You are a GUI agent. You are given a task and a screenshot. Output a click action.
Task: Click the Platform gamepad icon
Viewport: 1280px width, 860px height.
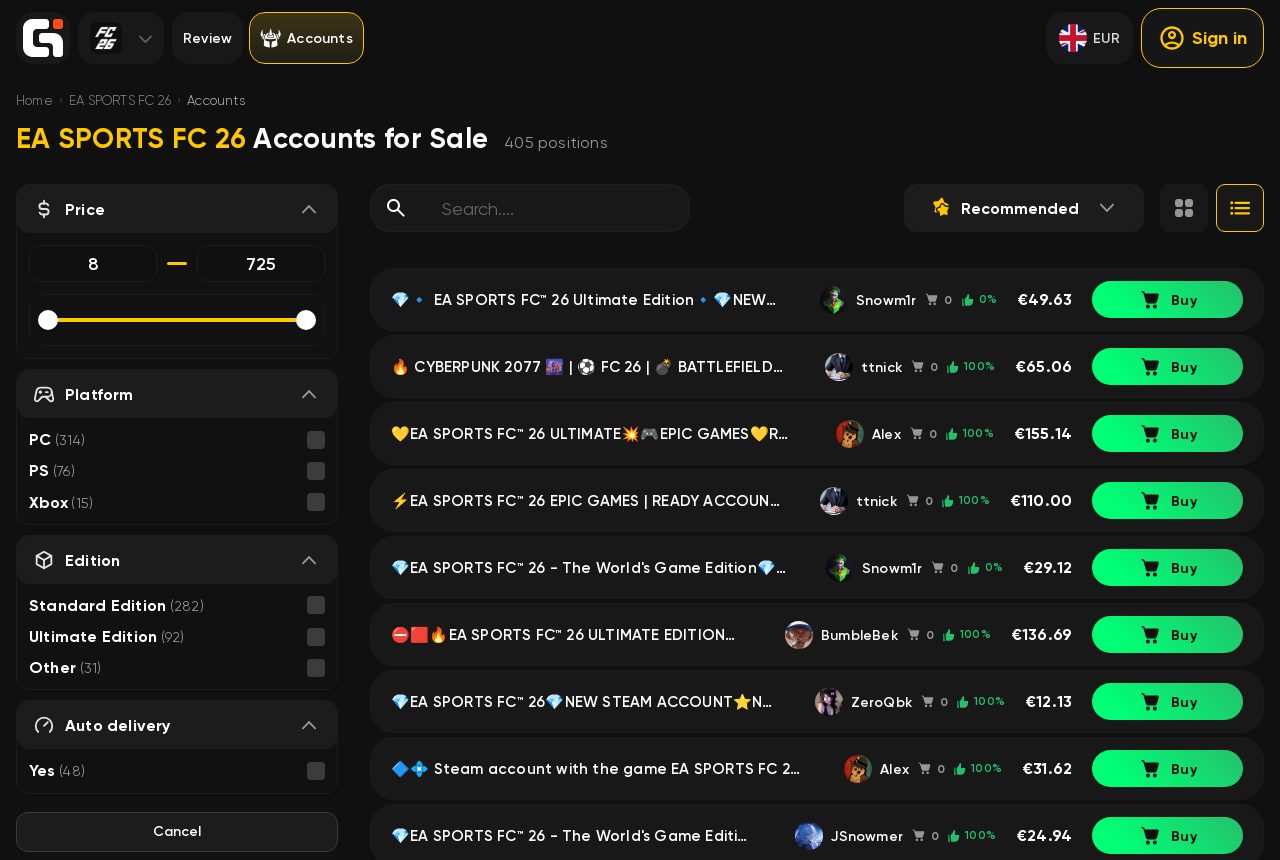click(x=44, y=394)
